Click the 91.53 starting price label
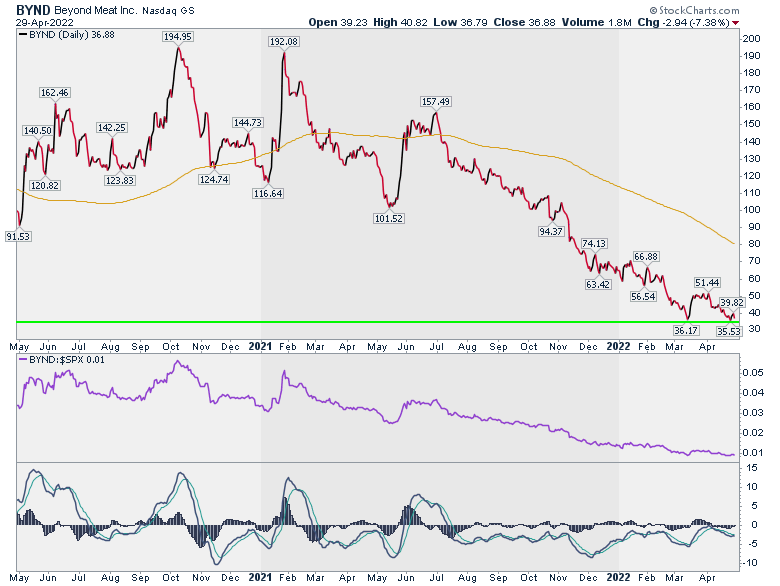 [x=18, y=237]
